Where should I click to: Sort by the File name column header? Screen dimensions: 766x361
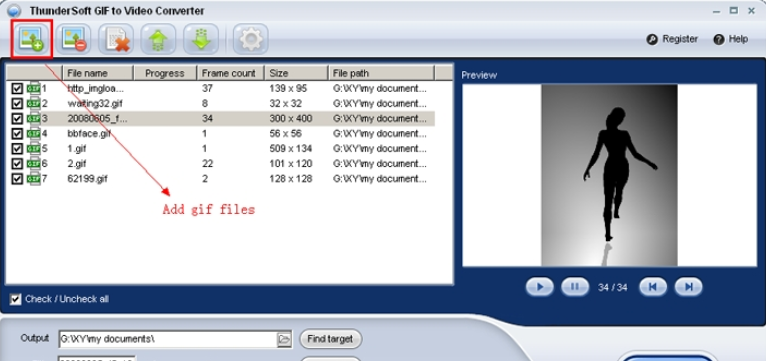pyautogui.click(x=98, y=73)
